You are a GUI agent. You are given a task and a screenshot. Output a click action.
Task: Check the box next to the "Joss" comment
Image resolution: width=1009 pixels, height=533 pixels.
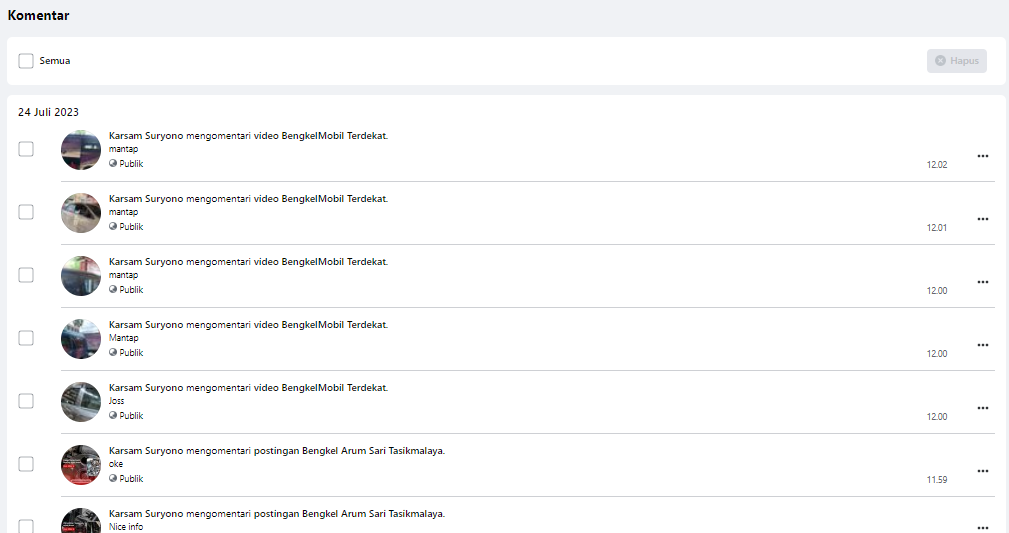[x=26, y=401]
